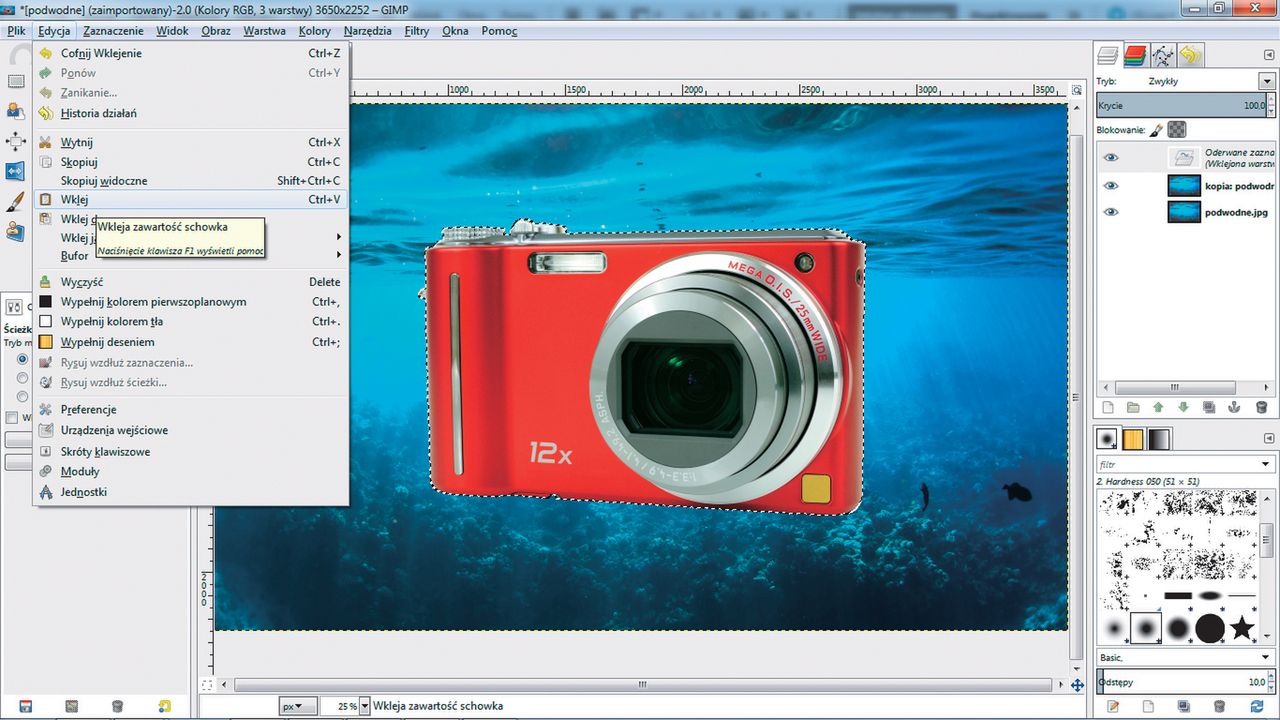Open the Brushes tab in lower dock

coord(1108,438)
